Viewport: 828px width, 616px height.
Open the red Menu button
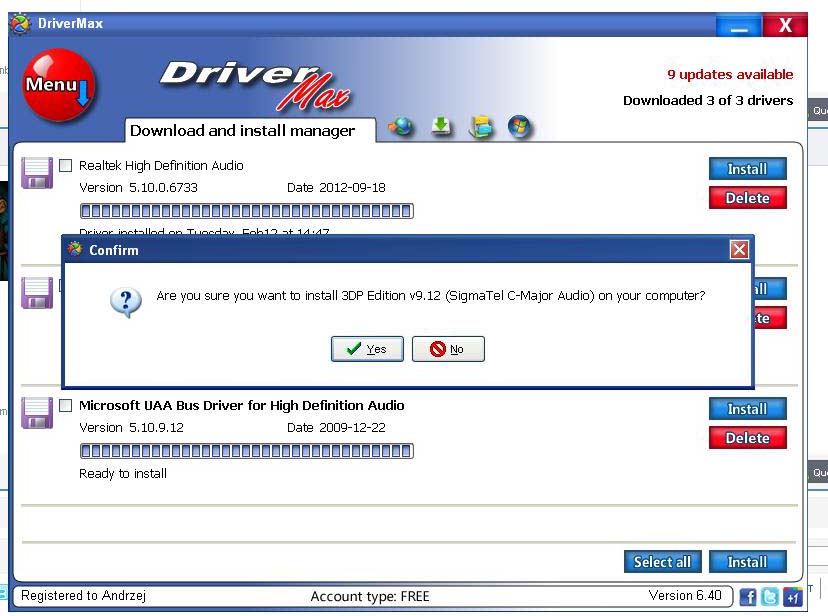coord(58,86)
